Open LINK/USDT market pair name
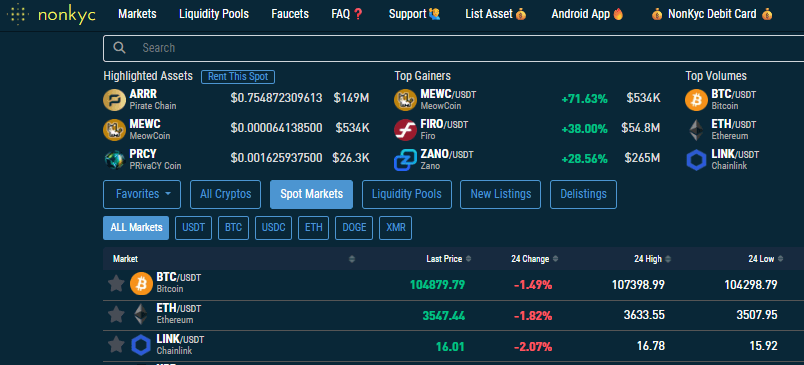This screenshot has width=804, height=365. (180, 339)
